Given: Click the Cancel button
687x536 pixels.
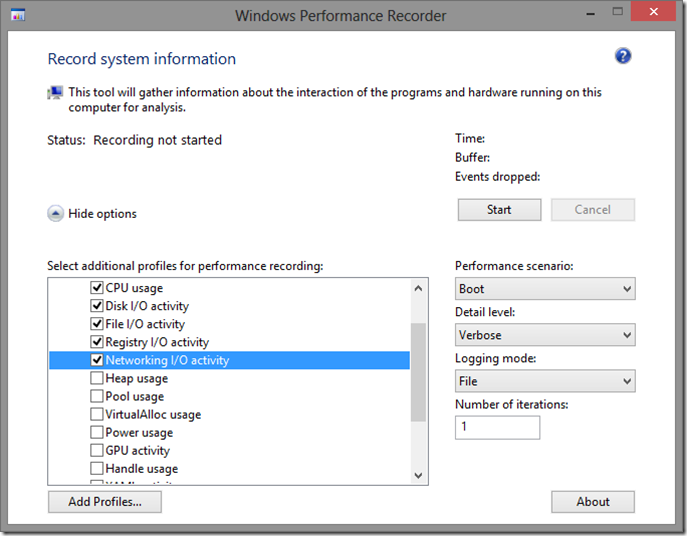Looking at the screenshot, I should point(592,210).
